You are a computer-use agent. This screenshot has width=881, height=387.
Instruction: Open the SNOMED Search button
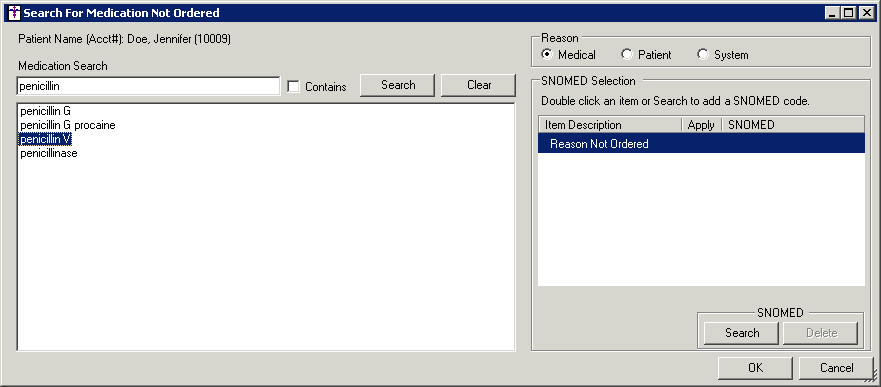click(742, 333)
